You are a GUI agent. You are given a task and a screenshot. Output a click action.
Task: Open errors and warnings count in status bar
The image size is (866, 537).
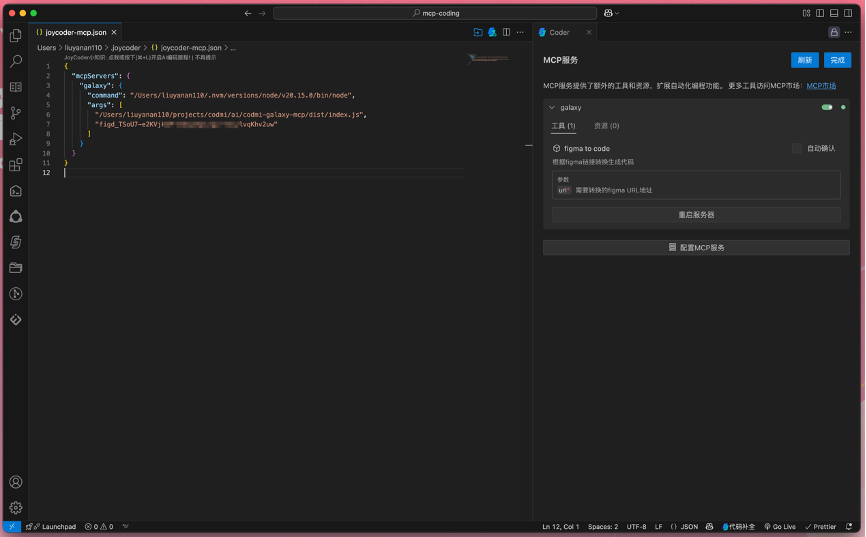99,527
